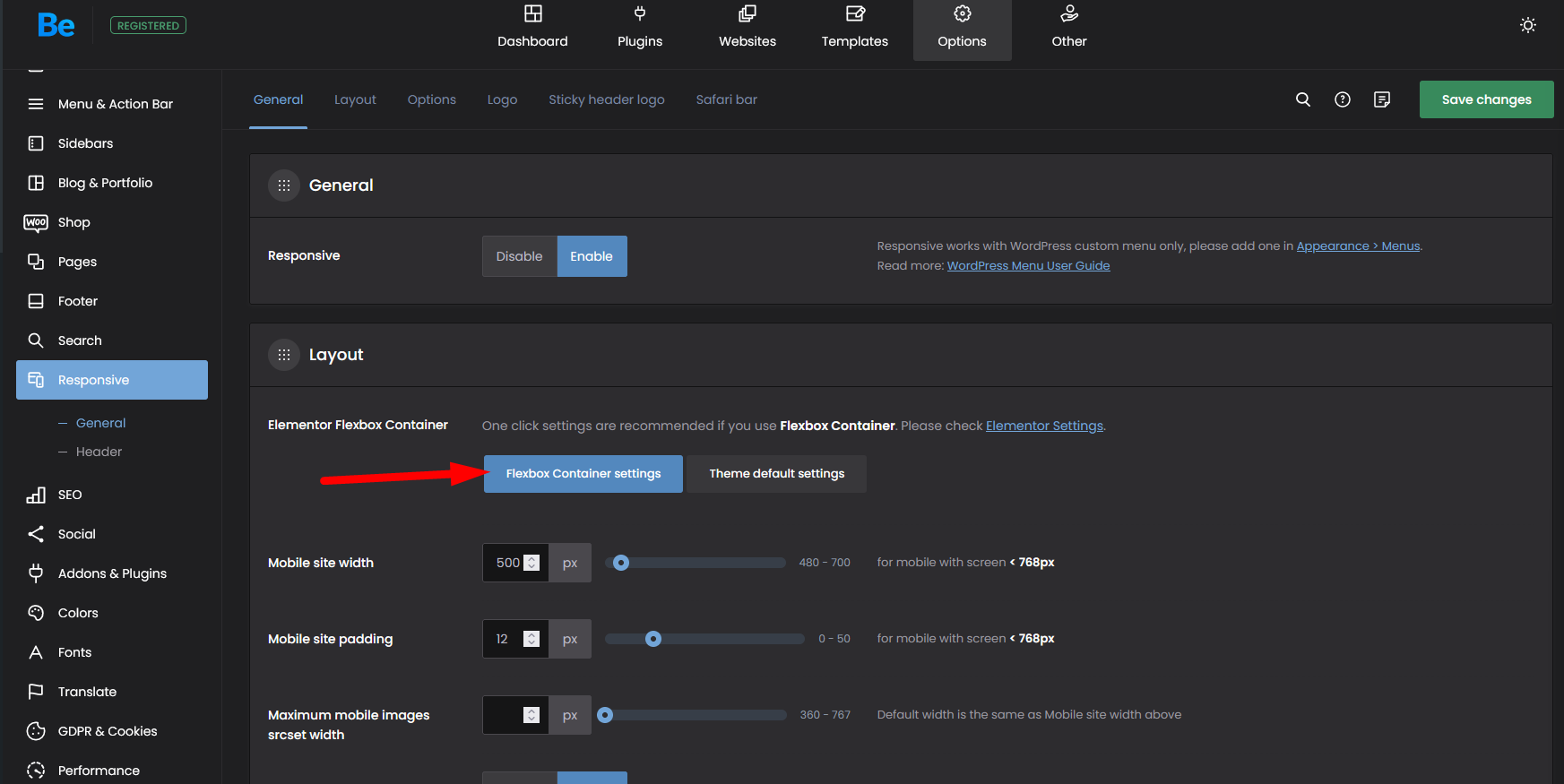Viewport: 1564px width, 784px height.
Task: Click the Colors palette icon
Action: [36, 613]
